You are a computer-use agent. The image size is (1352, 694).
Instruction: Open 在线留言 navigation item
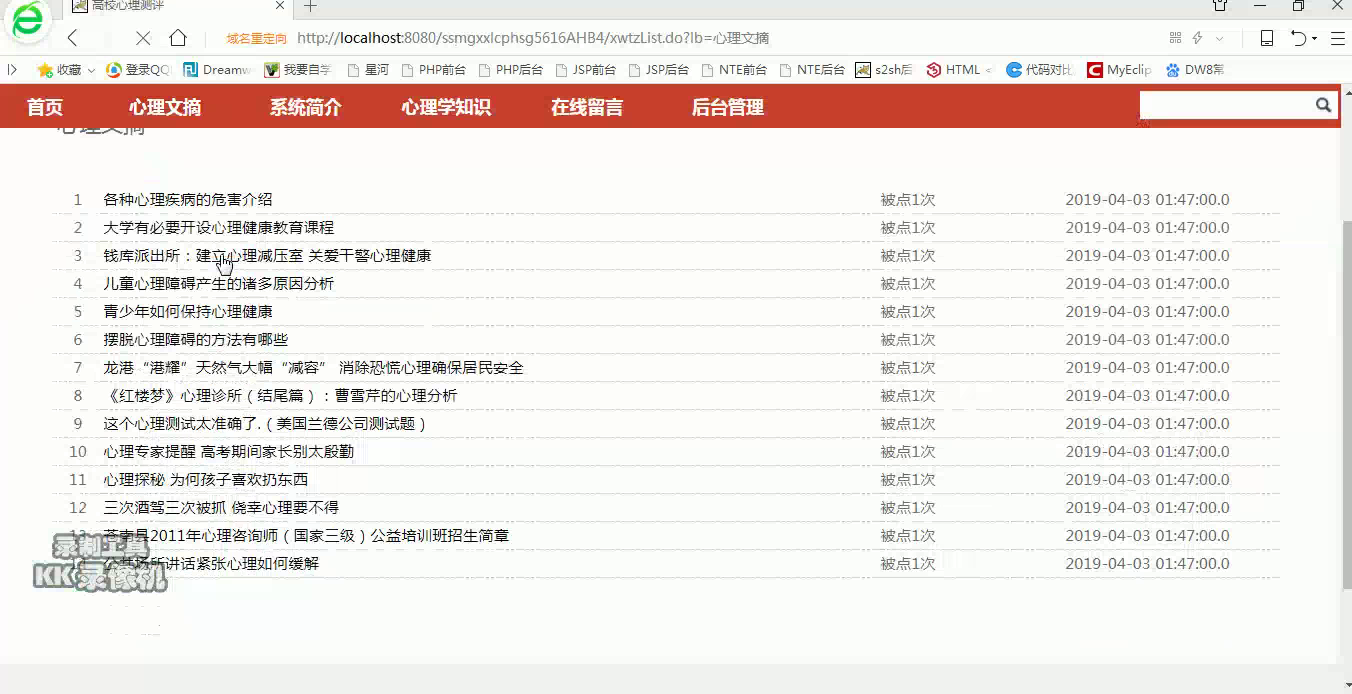tap(587, 107)
